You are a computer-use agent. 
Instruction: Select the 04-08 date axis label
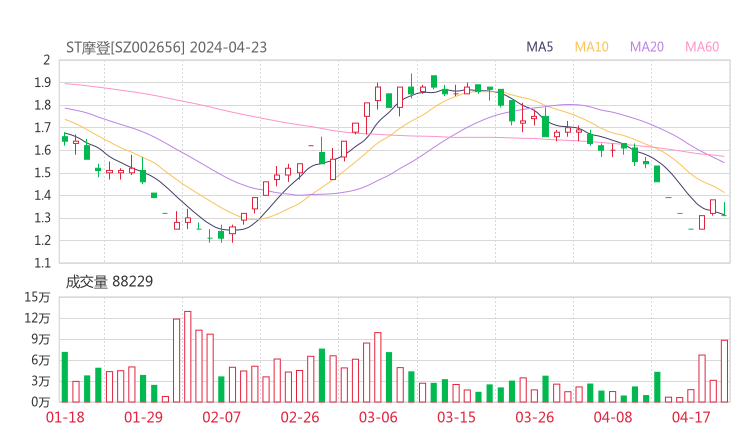point(613,417)
